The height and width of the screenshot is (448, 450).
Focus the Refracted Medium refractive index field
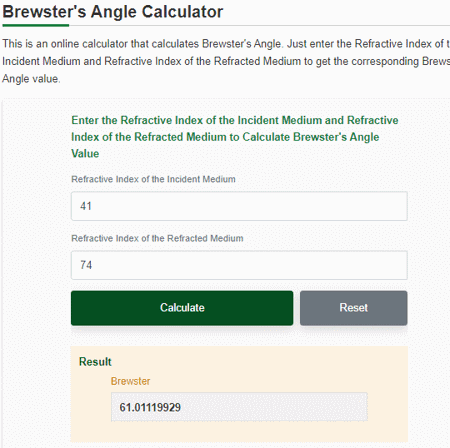pos(239,265)
